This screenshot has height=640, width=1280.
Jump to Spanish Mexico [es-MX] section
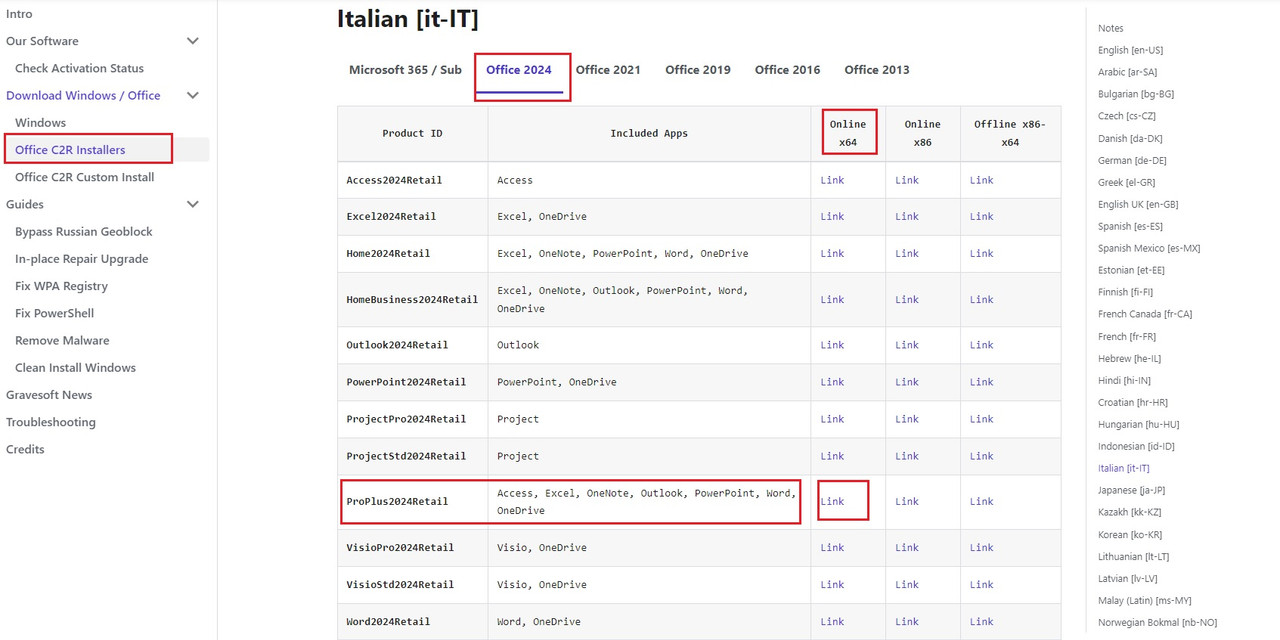(1149, 248)
